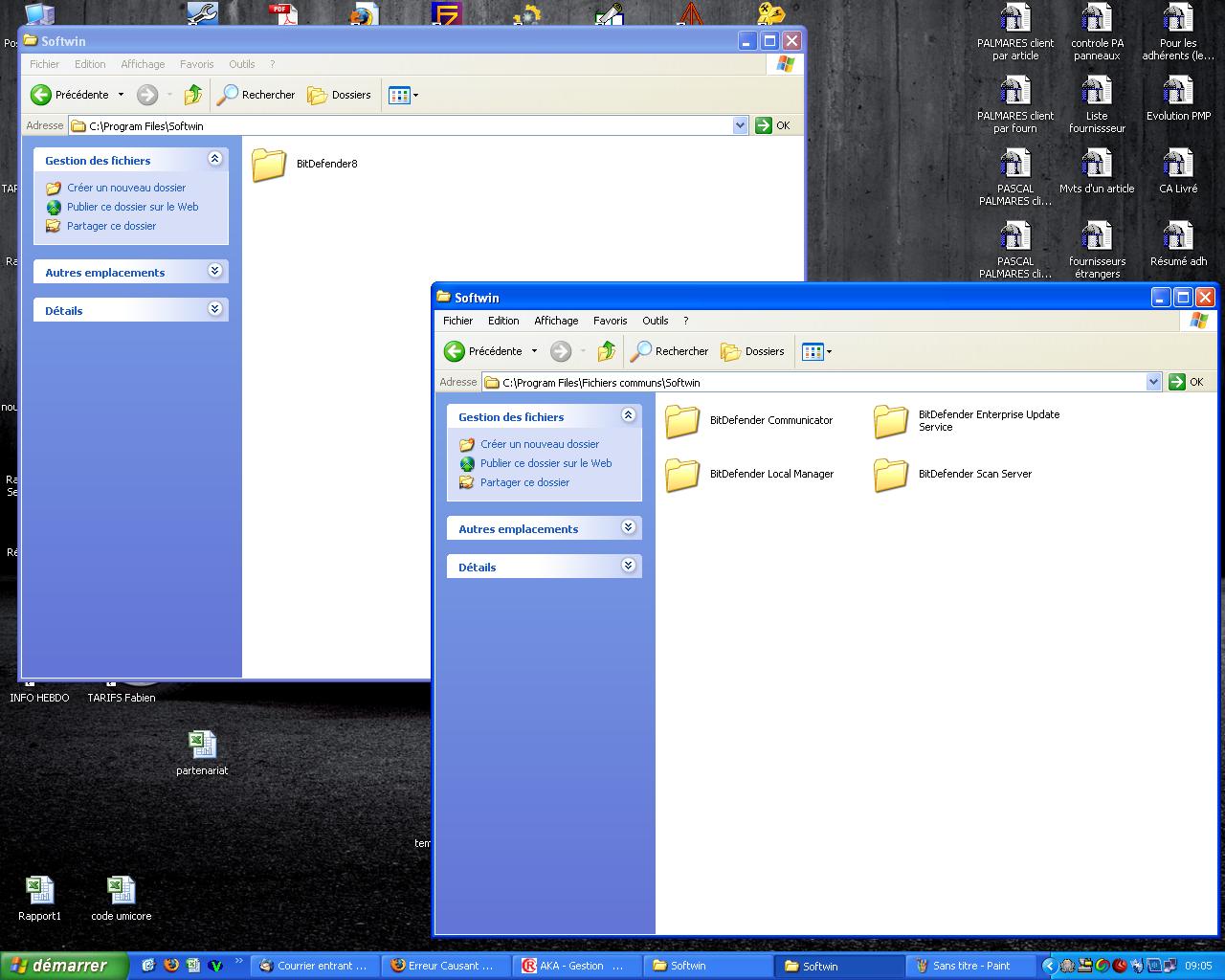1225x980 pixels.
Task: Open the address dropdown showing C:\Program Files\Softwin
Action: [740, 125]
